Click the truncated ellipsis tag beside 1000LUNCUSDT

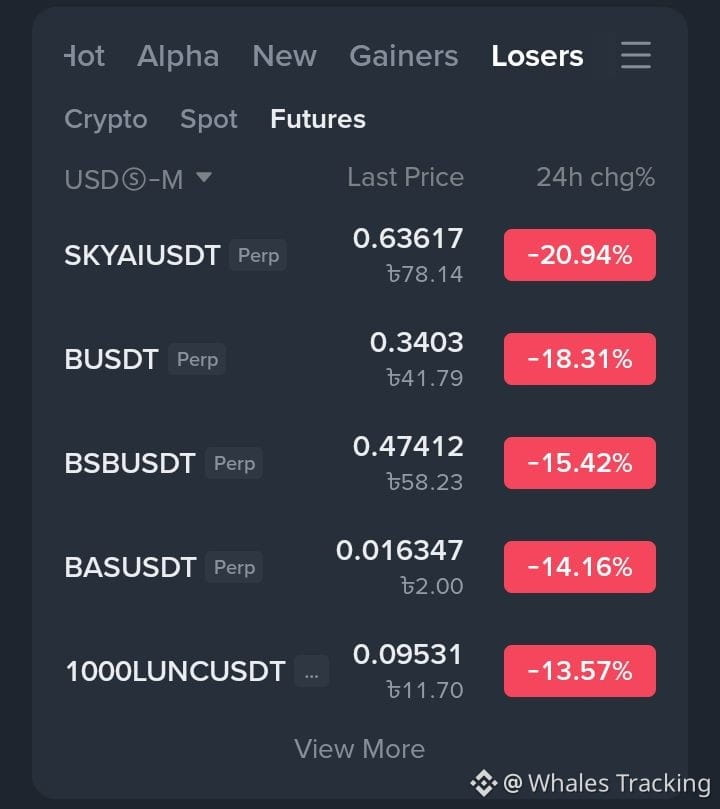(x=312, y=671)
